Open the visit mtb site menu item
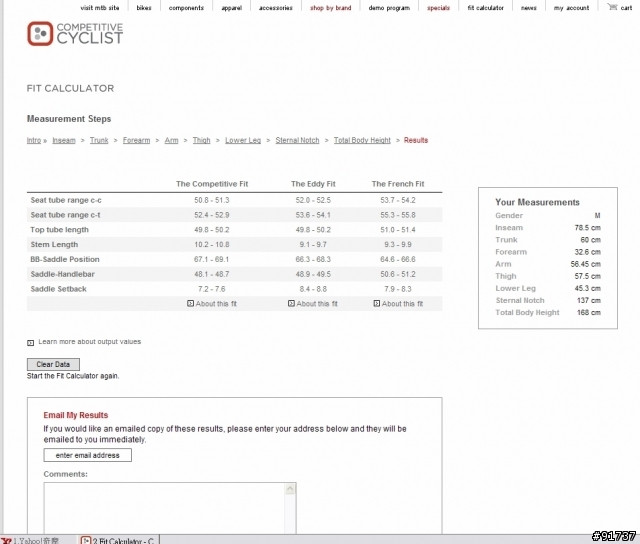The width and height of the screenshot is (640, 544). 100,8
